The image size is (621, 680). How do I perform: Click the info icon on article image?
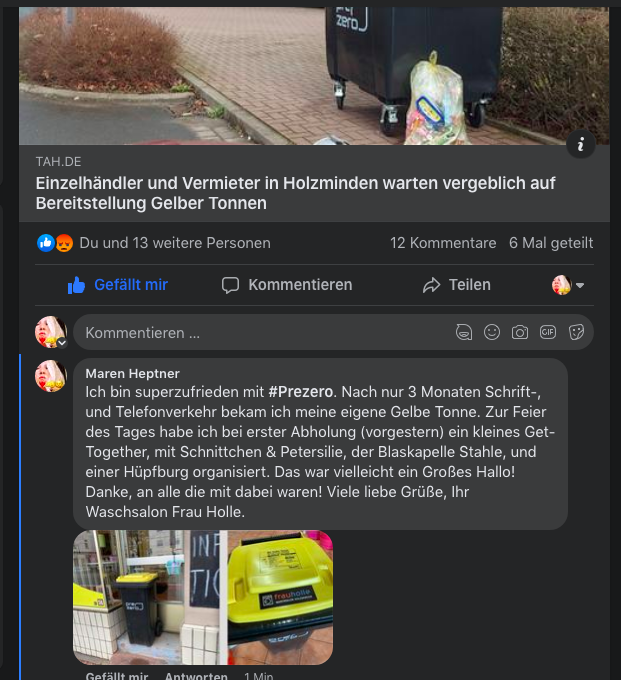581,144
